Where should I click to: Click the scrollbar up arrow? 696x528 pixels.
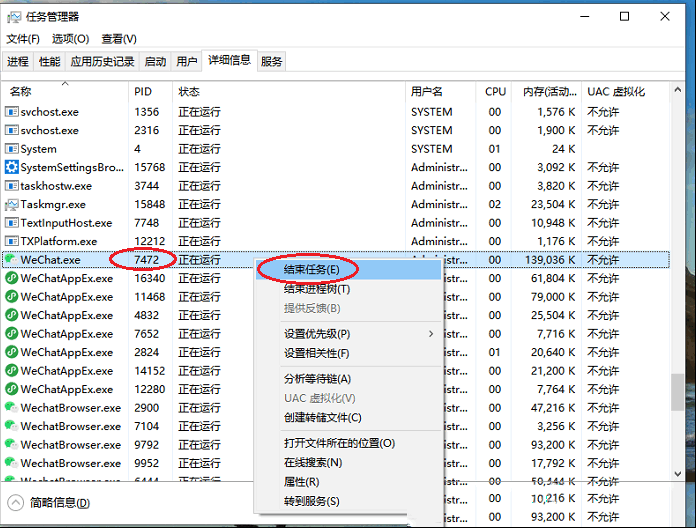pyautogui.click(x=677, y=90)
